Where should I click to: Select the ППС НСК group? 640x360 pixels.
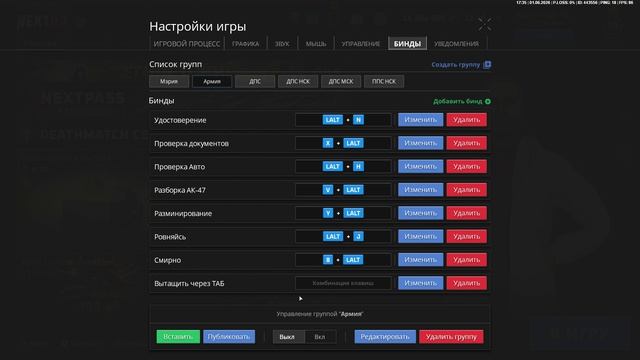(x=384, y=81)
